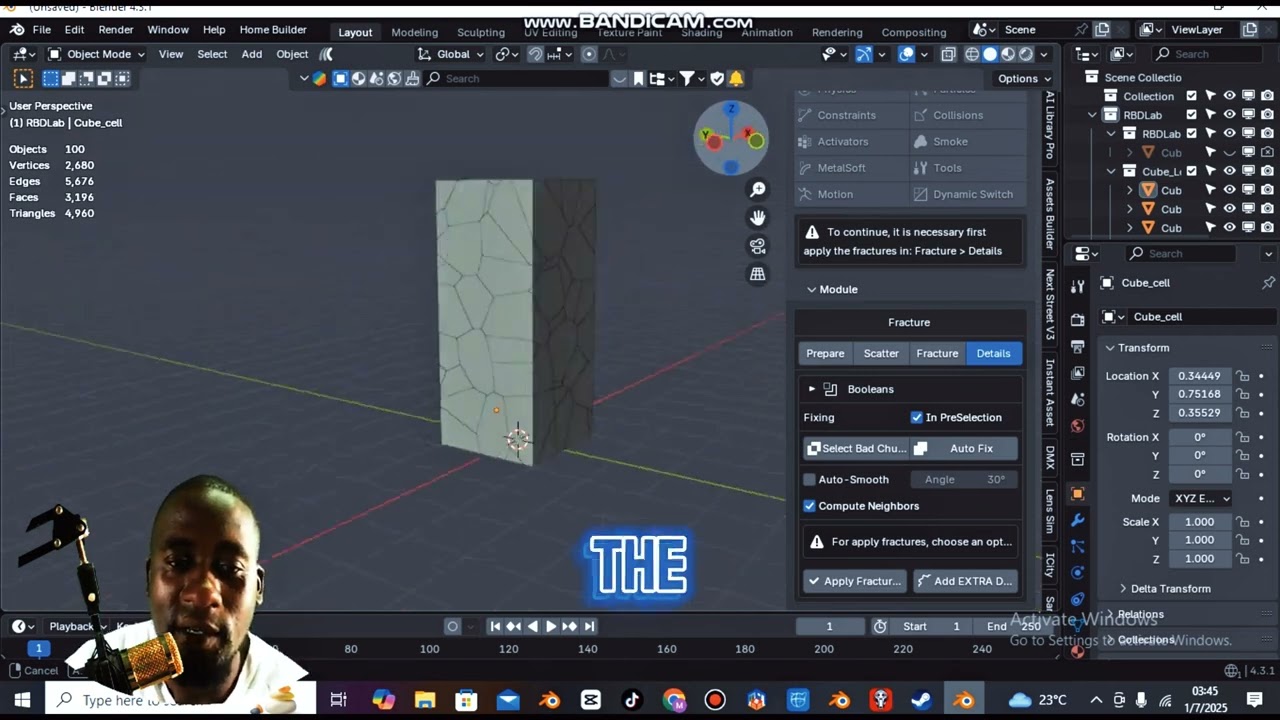This screenshot has height=720, width=1280.
Task: Open the Physics properties tab icon
Action: (1077, 573)
